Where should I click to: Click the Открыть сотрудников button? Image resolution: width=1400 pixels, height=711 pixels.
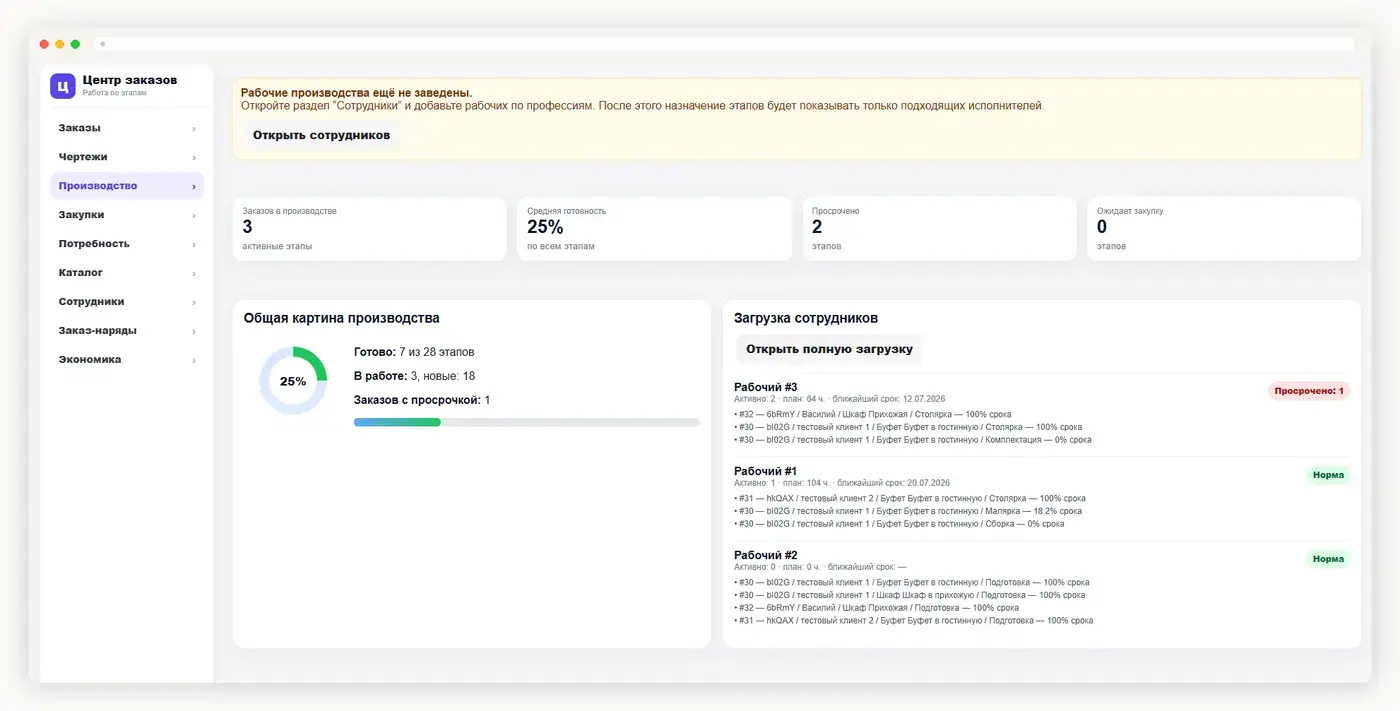[x=321, y=135]
